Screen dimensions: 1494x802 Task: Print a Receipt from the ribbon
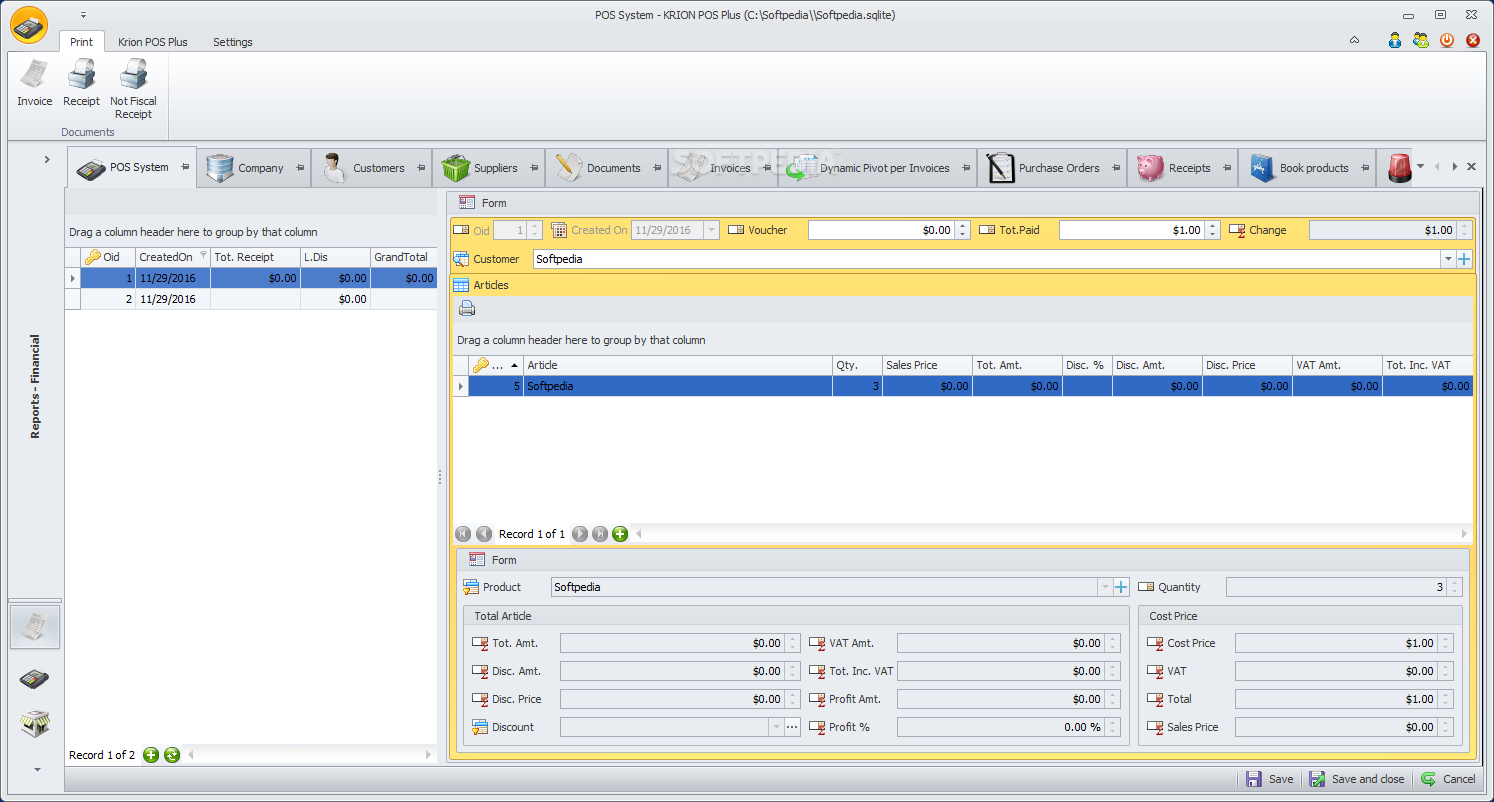pos(81,83)
